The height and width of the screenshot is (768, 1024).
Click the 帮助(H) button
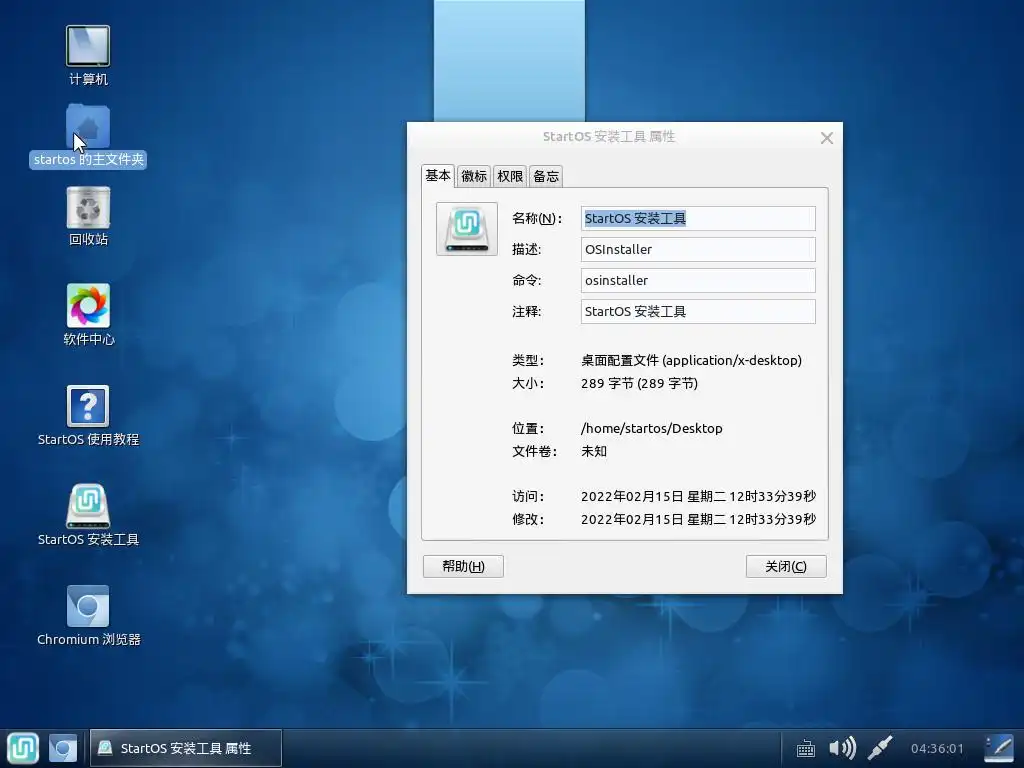(x=463, y=566)
